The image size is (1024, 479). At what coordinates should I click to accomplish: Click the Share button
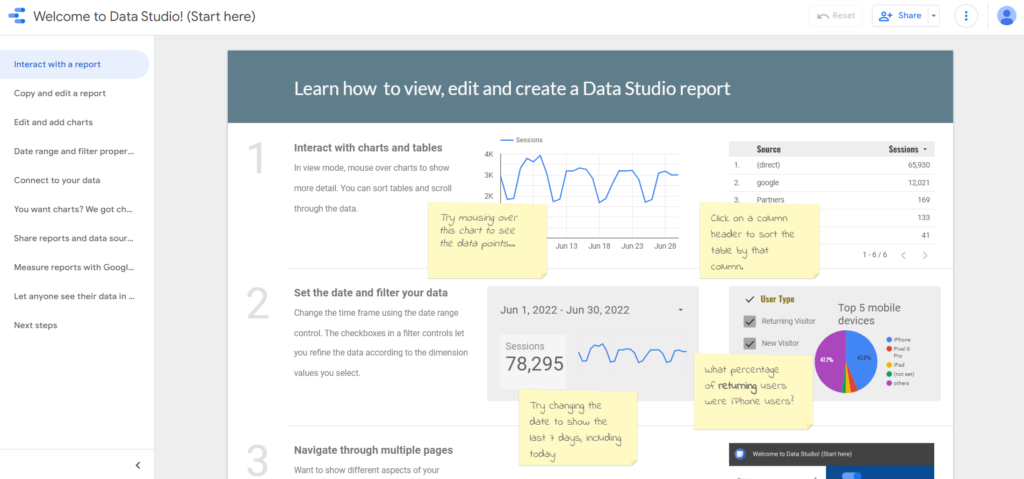900,16
